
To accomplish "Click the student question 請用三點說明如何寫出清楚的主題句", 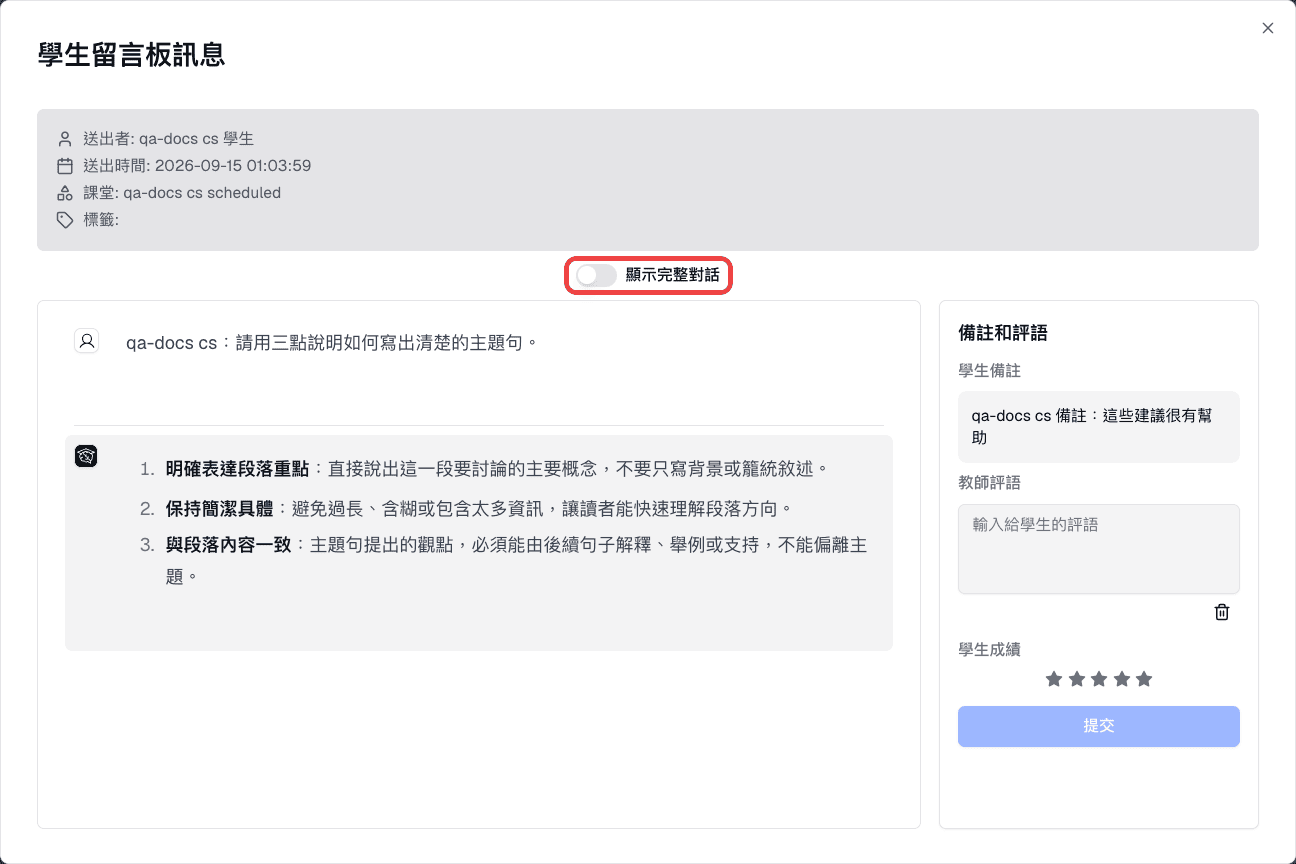I will point(381,343).
